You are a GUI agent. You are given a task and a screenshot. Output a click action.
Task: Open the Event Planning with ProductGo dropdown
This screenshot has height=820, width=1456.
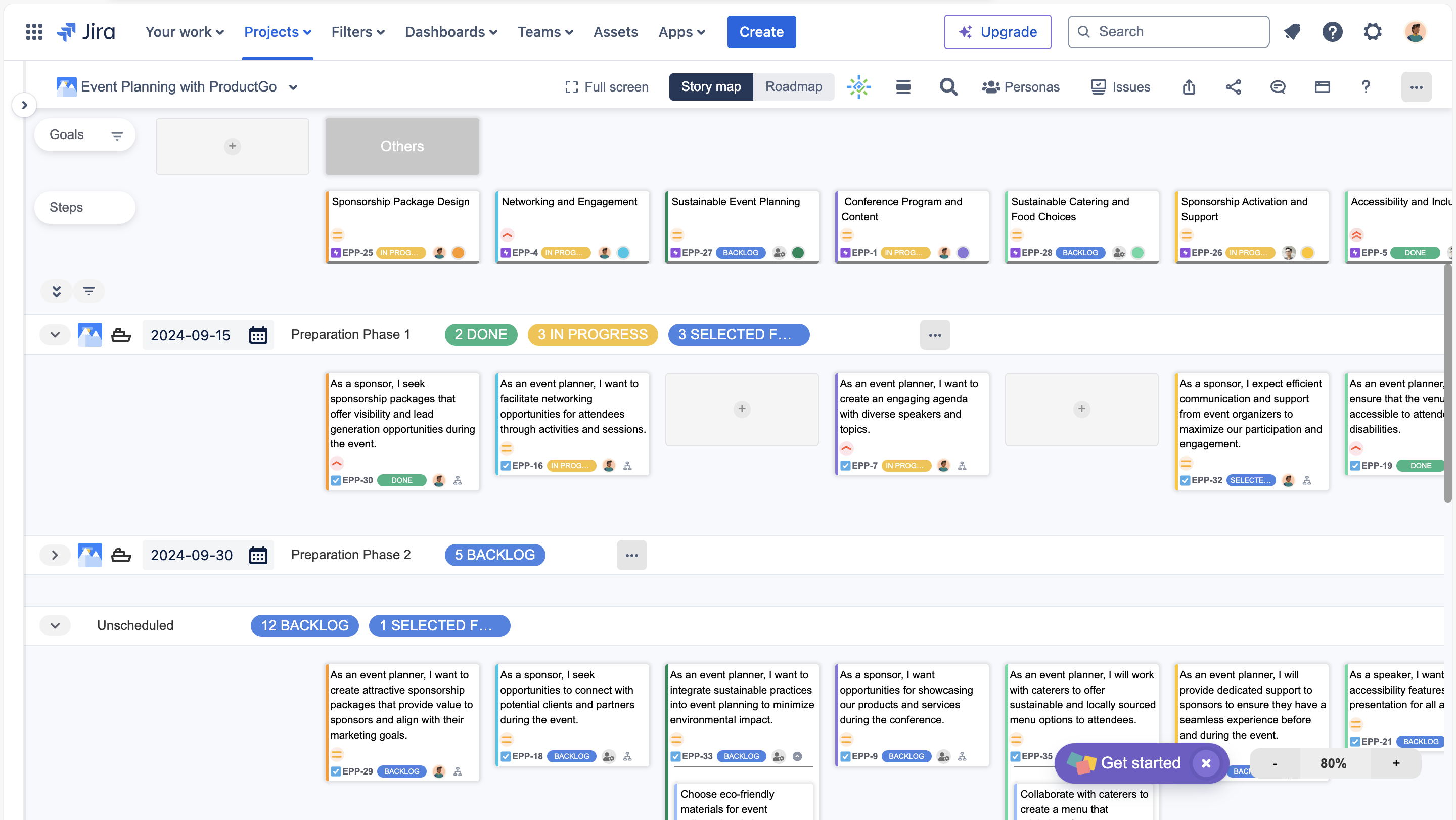[x=293, y=87]
